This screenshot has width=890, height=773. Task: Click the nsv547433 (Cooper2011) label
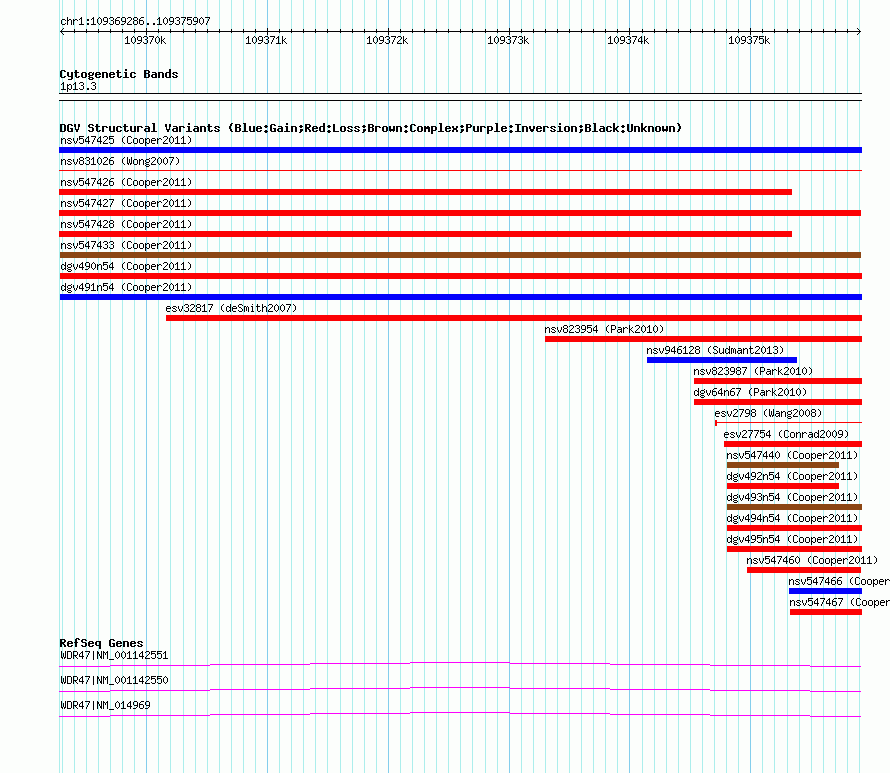[x=126, y=245]
